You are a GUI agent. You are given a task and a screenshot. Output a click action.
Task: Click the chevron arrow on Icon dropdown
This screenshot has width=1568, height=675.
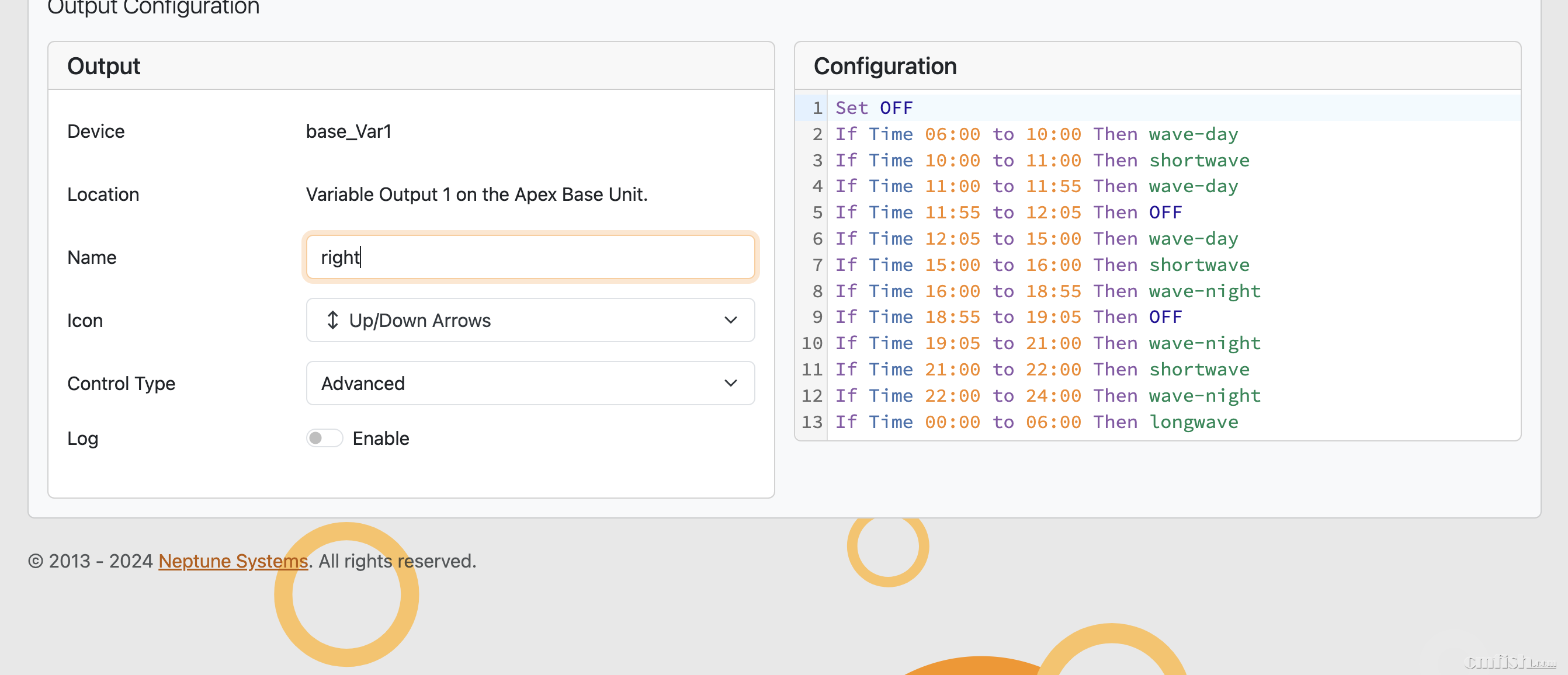(730, 320)
